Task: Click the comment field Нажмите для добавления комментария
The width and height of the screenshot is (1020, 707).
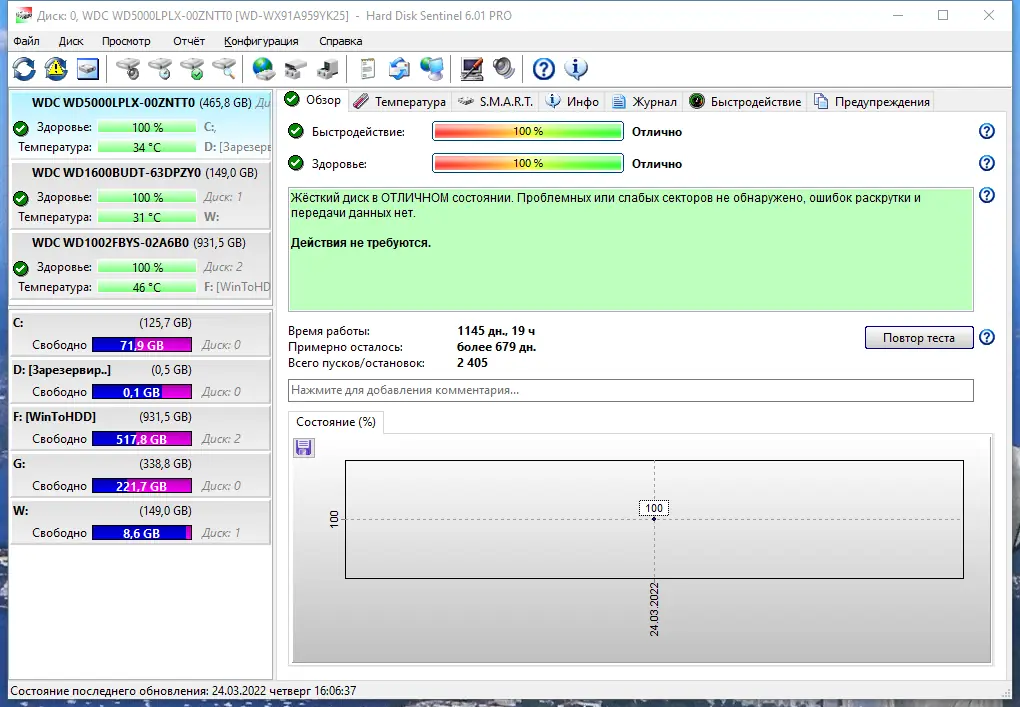Action: [x=631, y=390]
